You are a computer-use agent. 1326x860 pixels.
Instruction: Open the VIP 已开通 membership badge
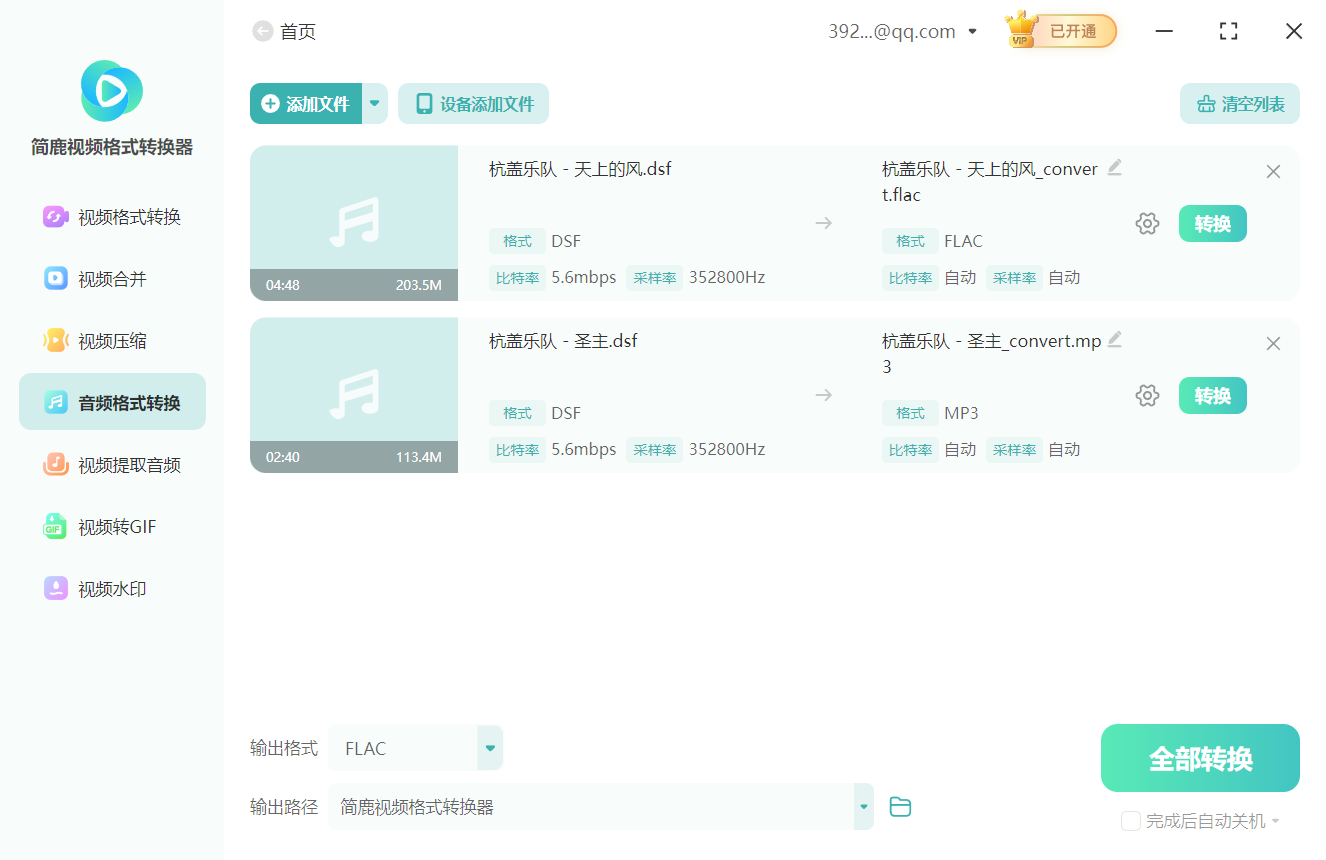(x=1059, y=31)
